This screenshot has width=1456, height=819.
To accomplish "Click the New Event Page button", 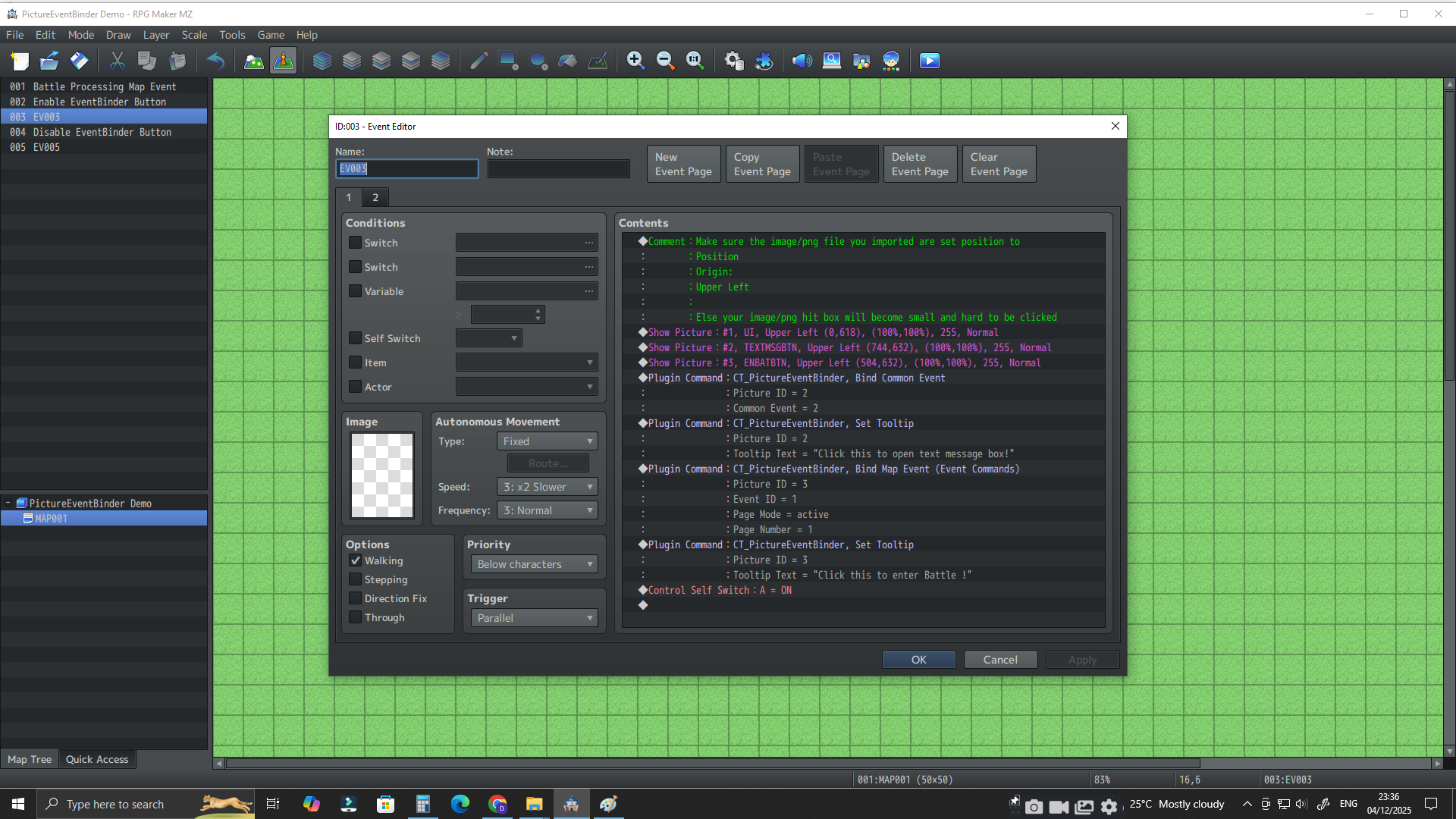I will tap(683, 164).
